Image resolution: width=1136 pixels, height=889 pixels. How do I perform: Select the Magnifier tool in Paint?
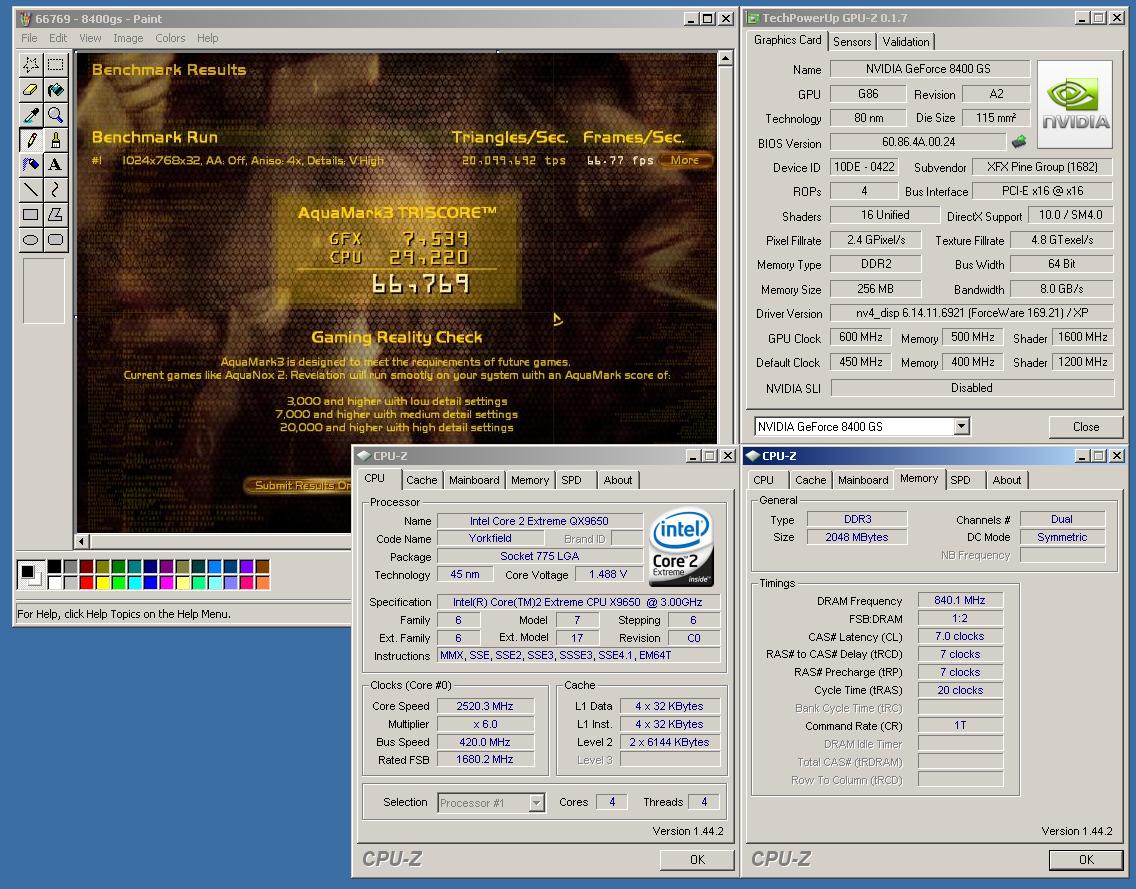[55, 114]
